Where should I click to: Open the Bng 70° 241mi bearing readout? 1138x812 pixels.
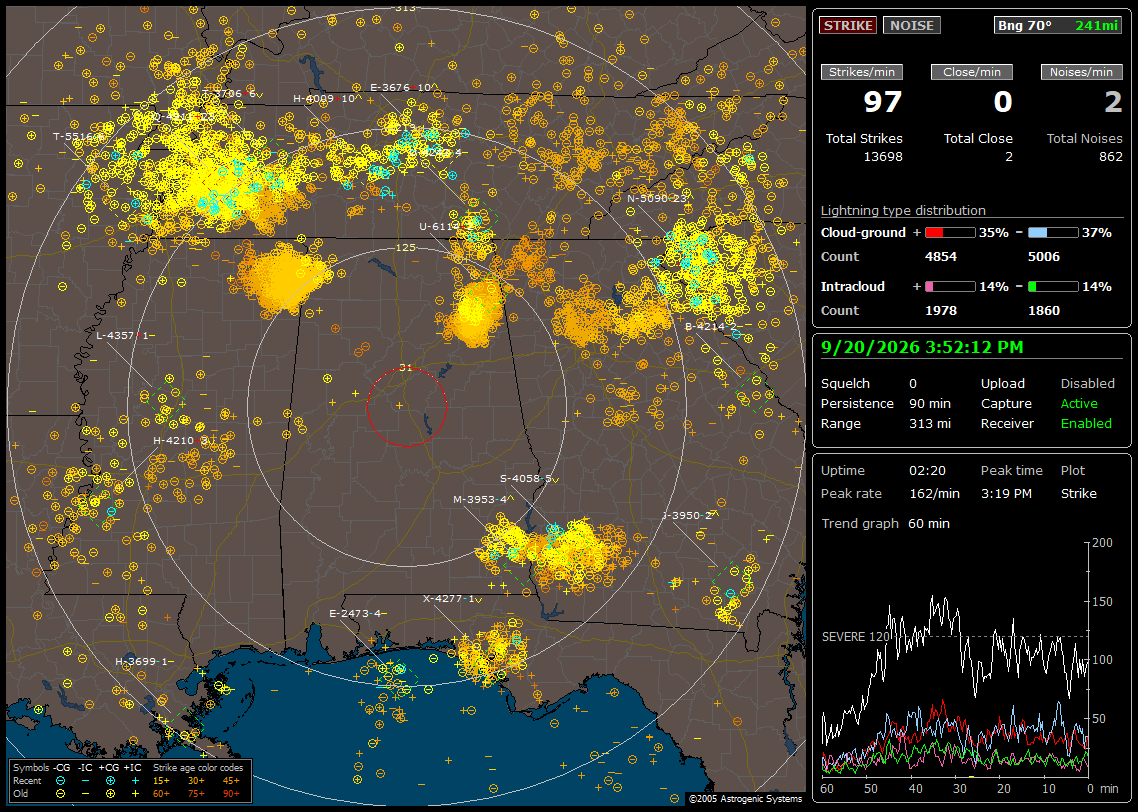pos(1058,25)
